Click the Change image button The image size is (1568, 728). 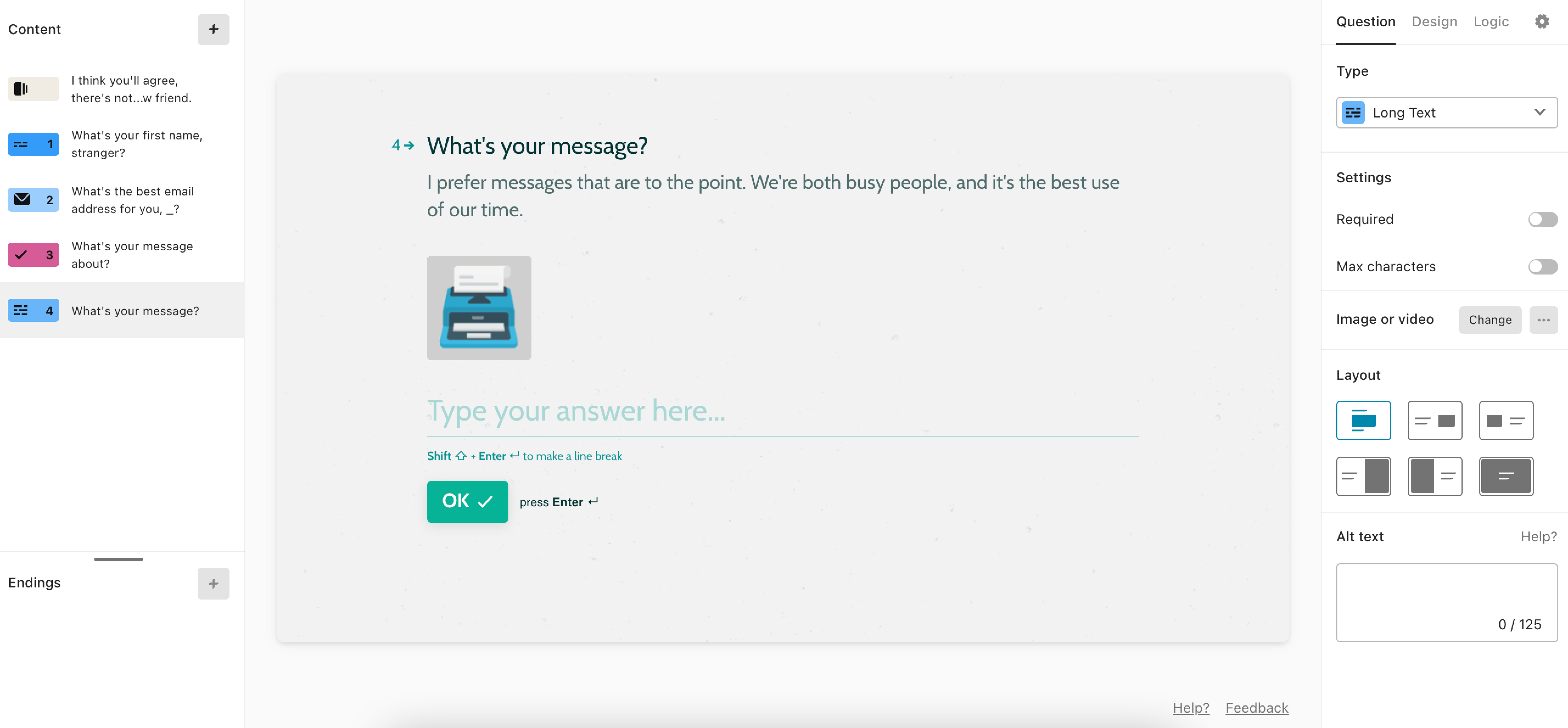(1489, 320)
